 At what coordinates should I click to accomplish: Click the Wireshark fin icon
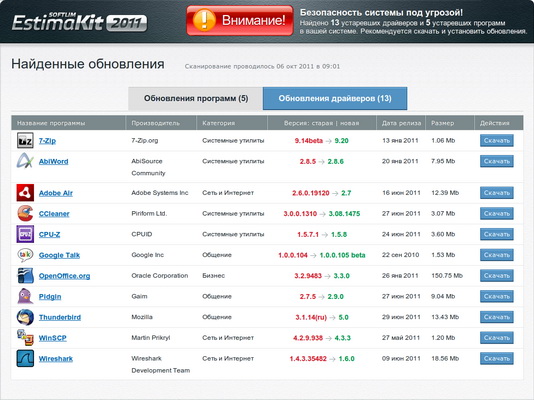pos(25,358)
